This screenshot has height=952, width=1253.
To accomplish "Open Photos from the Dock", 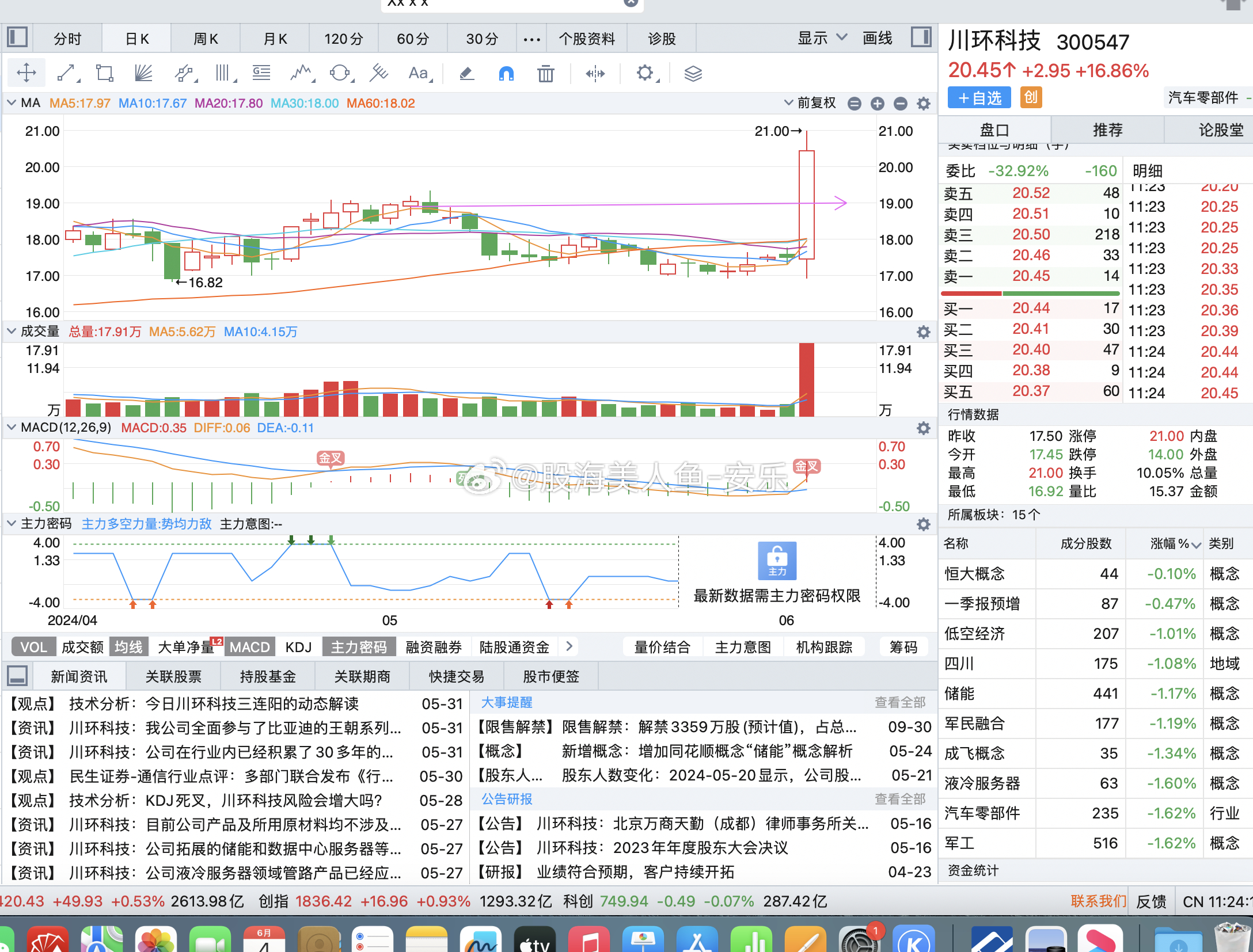I will [x=155, y=939].
